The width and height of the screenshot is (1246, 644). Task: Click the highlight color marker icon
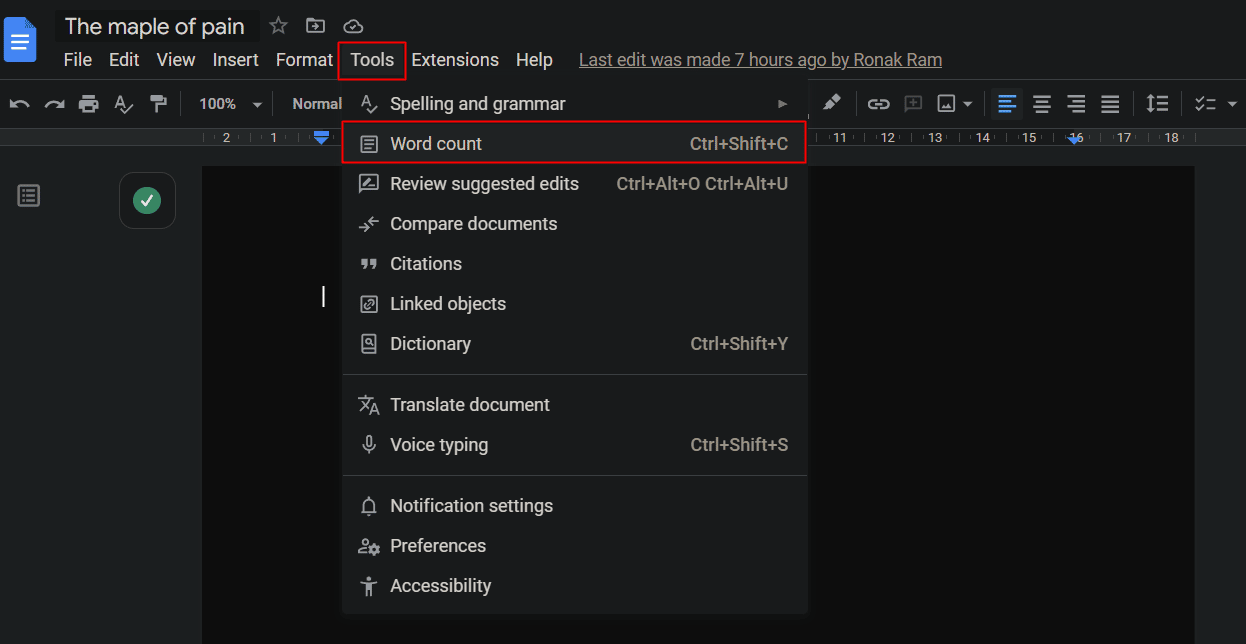[x=831, y=103]
